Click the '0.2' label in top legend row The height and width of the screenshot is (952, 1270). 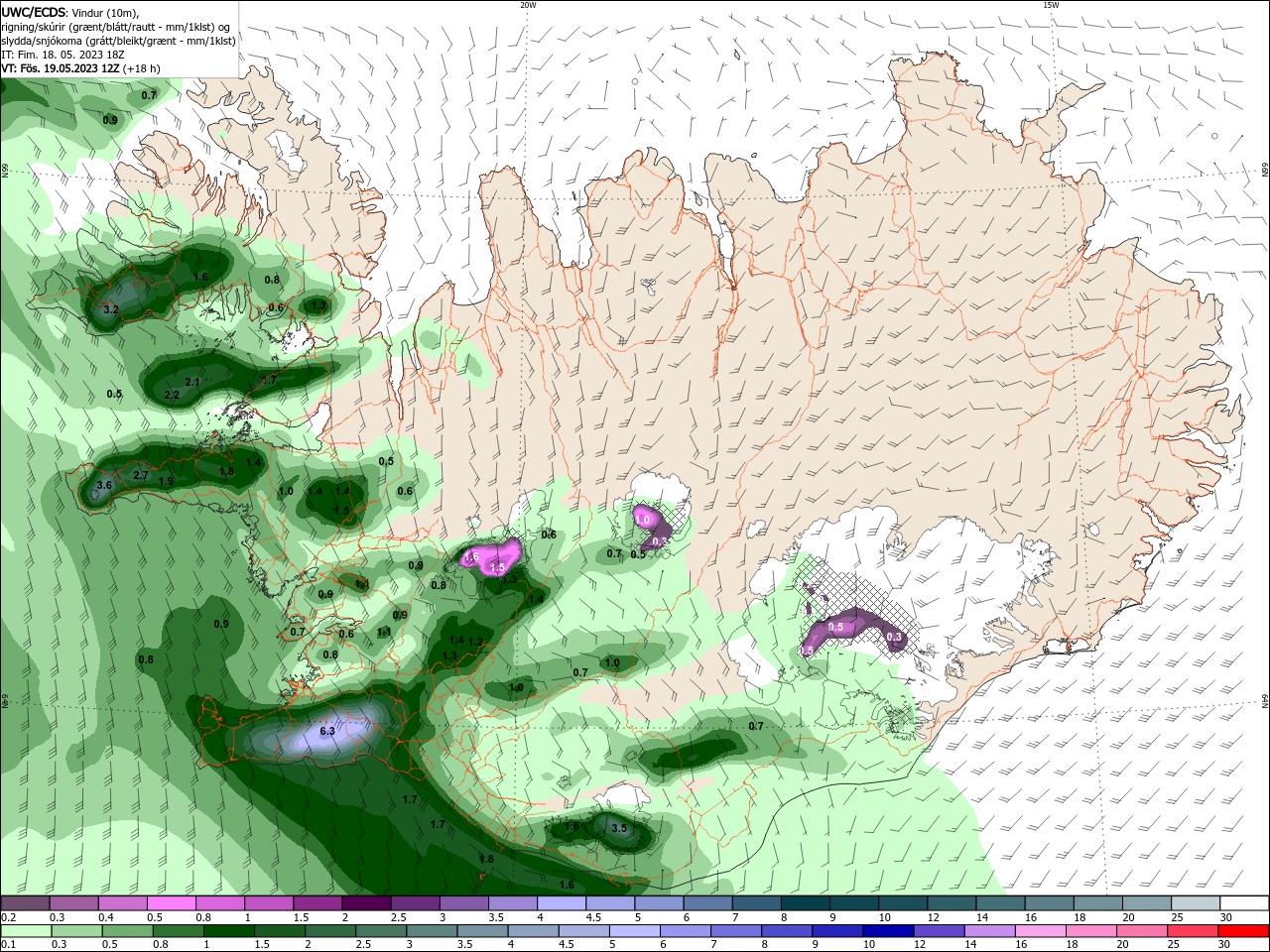[x=8, y=917]
